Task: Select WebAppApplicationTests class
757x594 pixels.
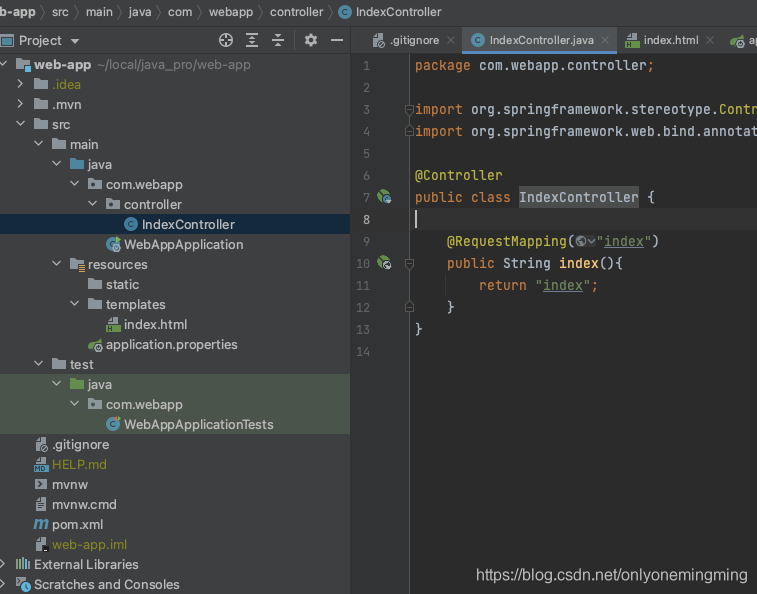Action: tap(175, 424)
